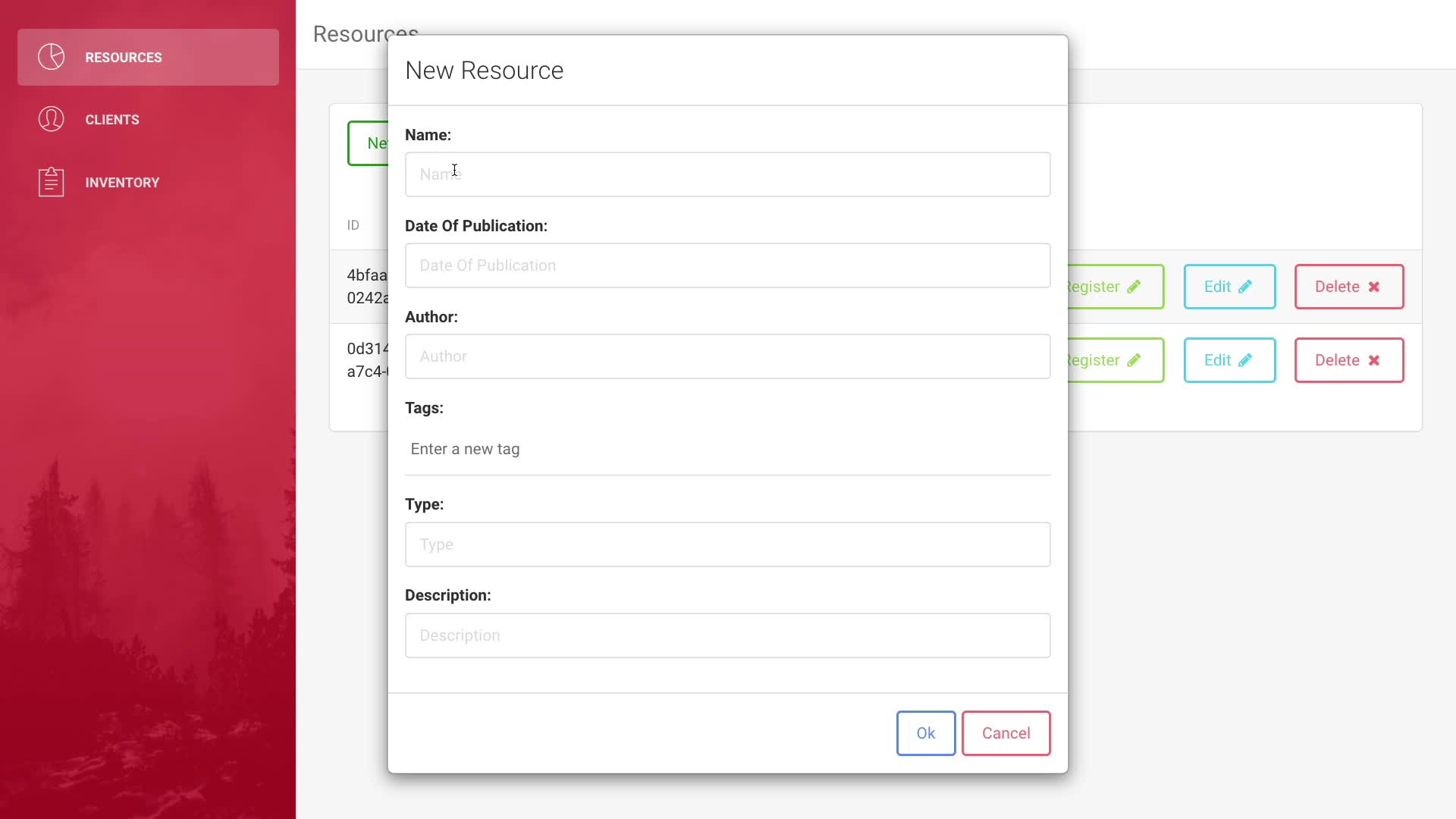Open the Clients menu item
The width and height of the screenshot is (1456, 819).
[x=112, y=120]
